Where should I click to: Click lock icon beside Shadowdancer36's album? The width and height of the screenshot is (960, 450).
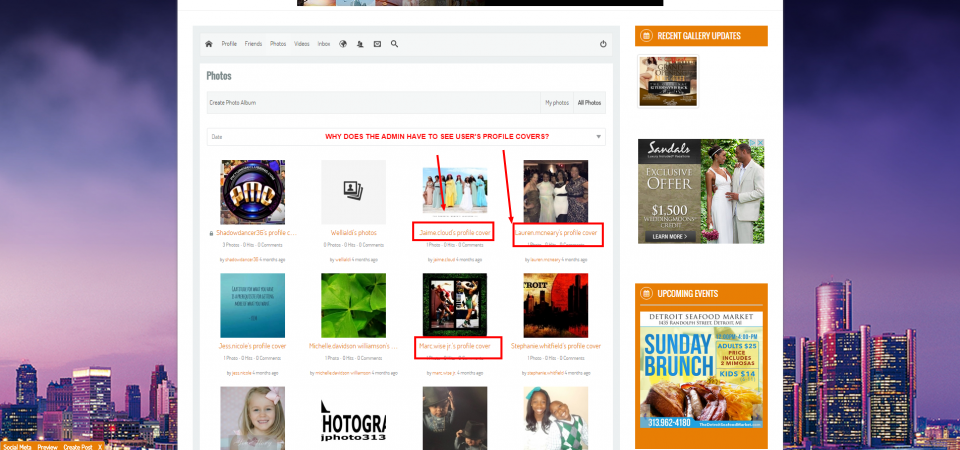point(211,233)
